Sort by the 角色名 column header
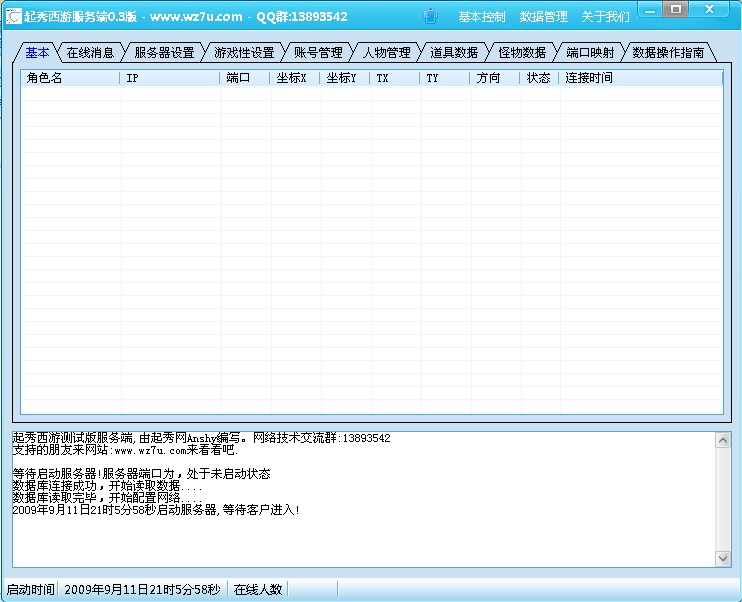This screenshot has width=742, height=602. [70, 78]
